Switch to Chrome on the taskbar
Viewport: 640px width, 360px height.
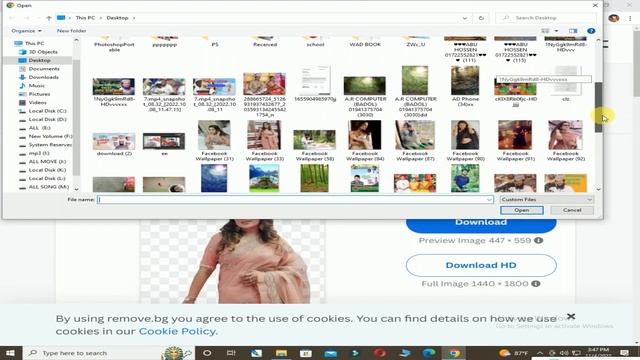pos(453,353)
